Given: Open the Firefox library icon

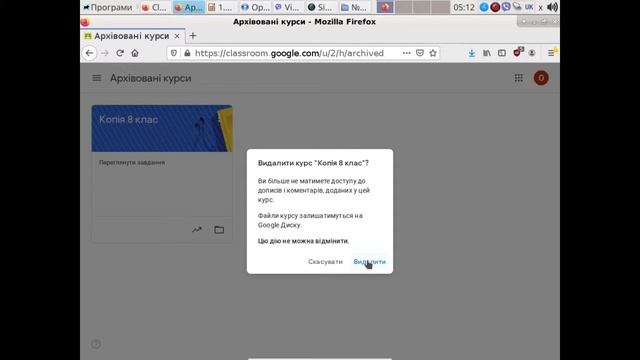Looking at the screenshot, I should (x=487, y=53).
